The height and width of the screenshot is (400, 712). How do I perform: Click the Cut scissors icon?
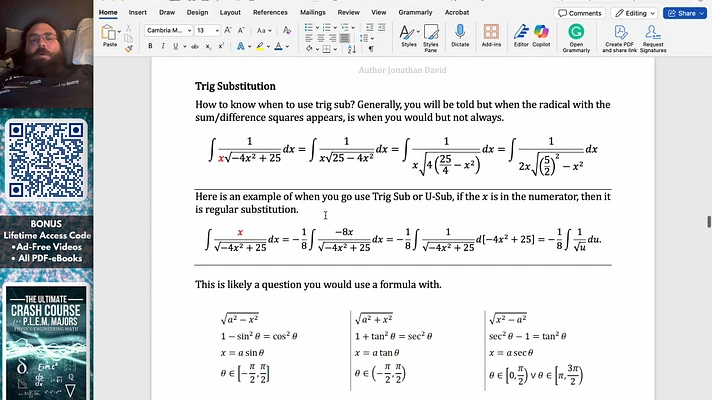coord(129,28)
